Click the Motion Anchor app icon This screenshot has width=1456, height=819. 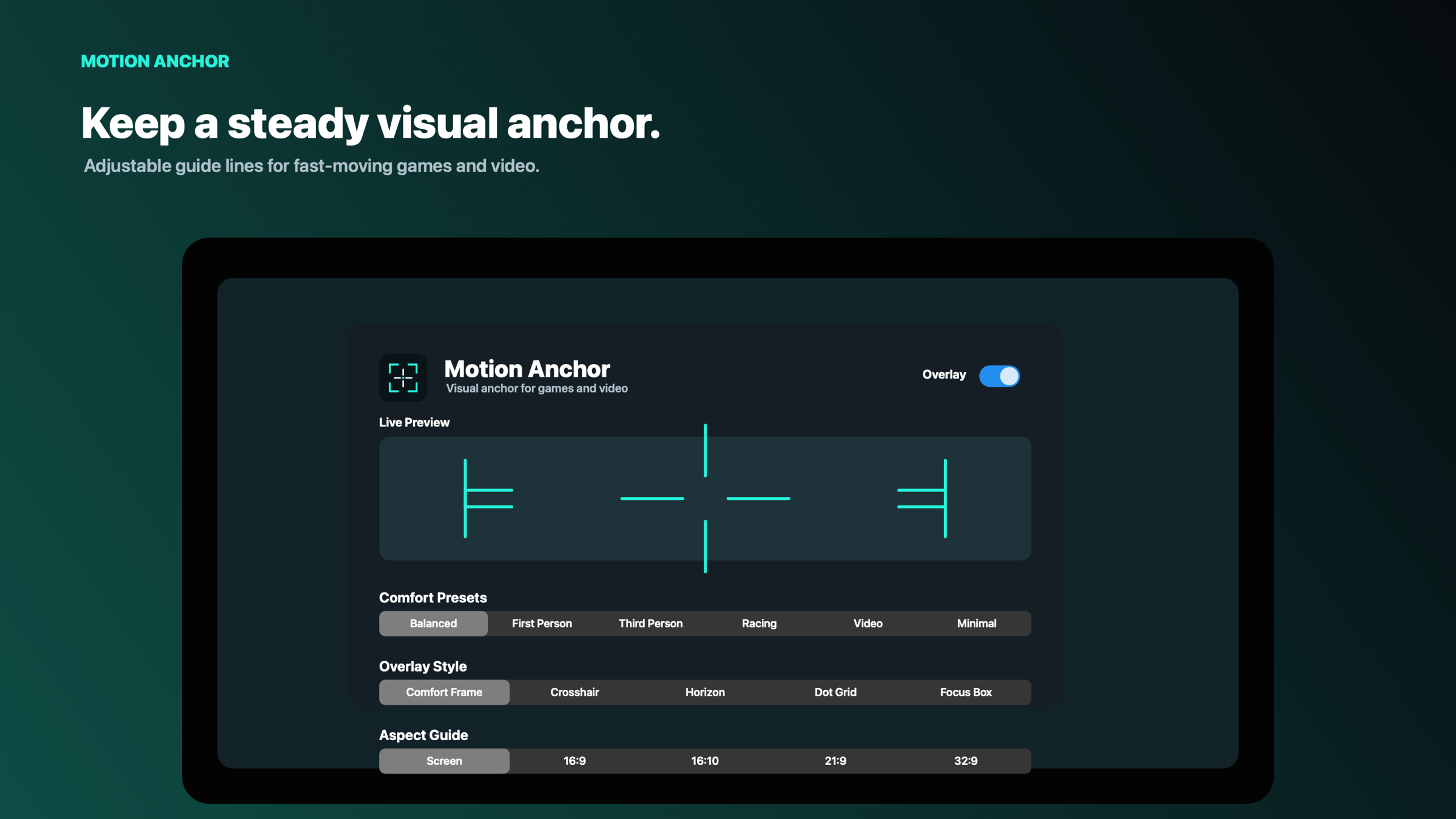pos(403,377)
